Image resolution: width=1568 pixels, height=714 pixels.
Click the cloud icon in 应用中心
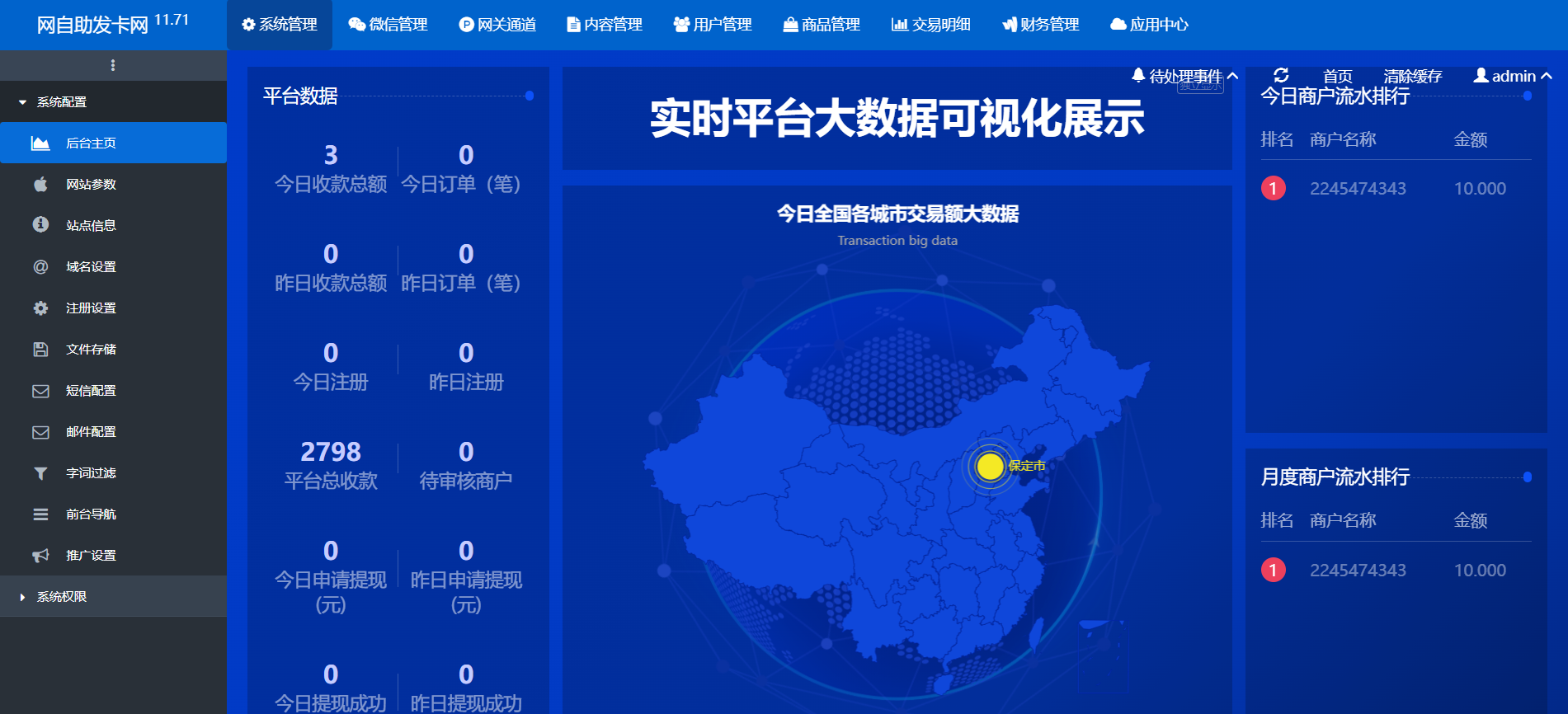pyautogui.click(x=1118, y=25)
